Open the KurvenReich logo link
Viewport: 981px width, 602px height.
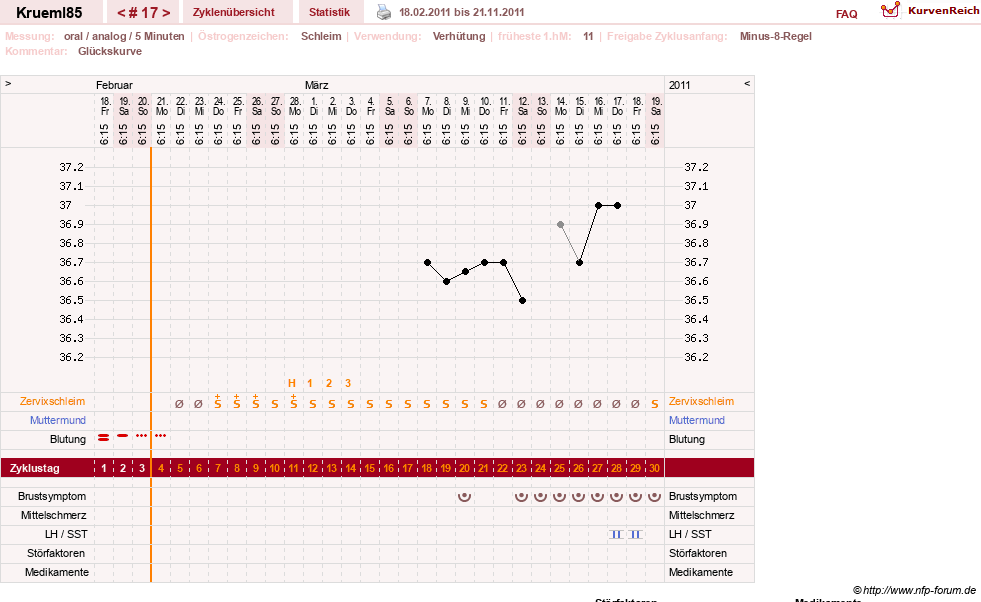click(930, 11)
